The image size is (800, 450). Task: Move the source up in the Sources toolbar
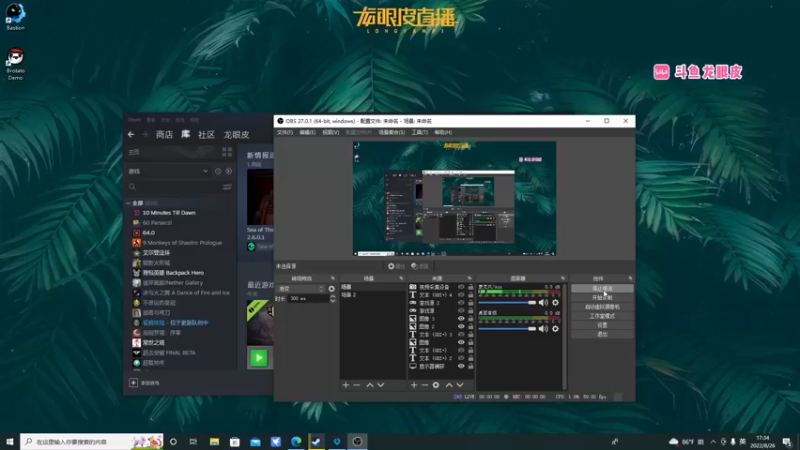point(449,385)
